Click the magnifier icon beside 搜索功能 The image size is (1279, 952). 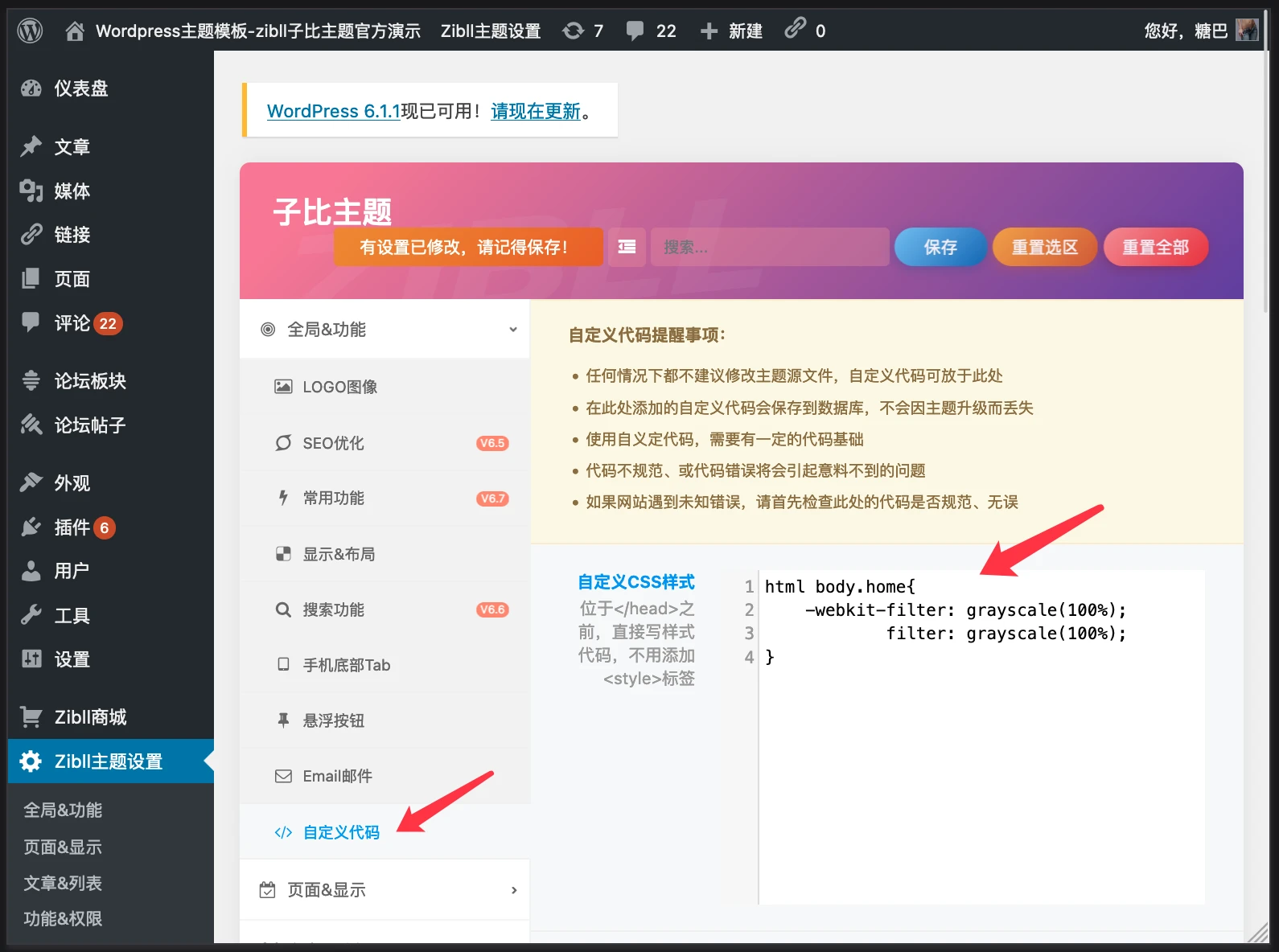pos(283,609)
